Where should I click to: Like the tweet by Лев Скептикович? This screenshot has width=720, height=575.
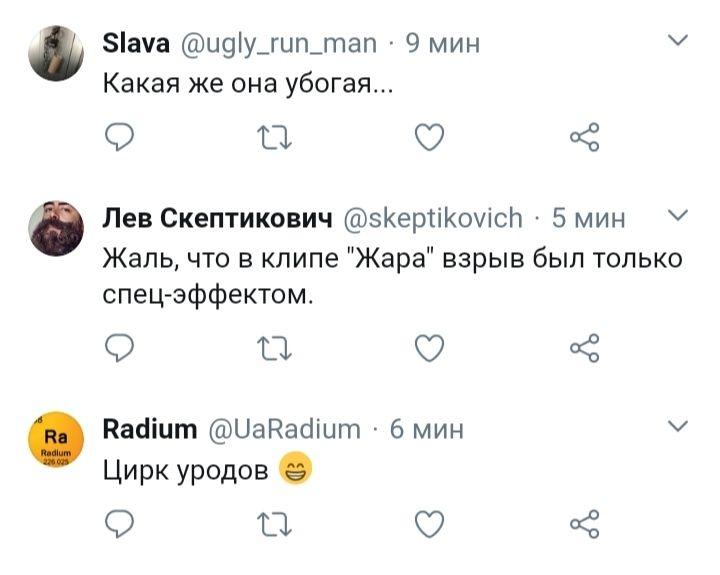[428, 348]
